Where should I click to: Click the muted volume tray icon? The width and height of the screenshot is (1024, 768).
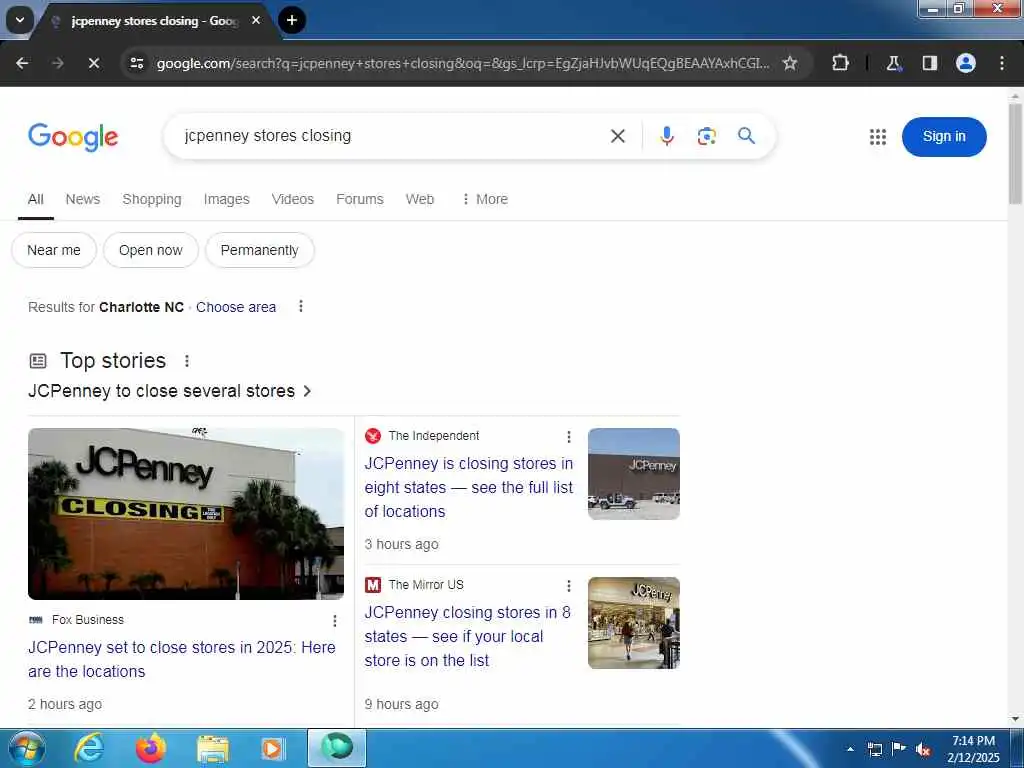923,750
